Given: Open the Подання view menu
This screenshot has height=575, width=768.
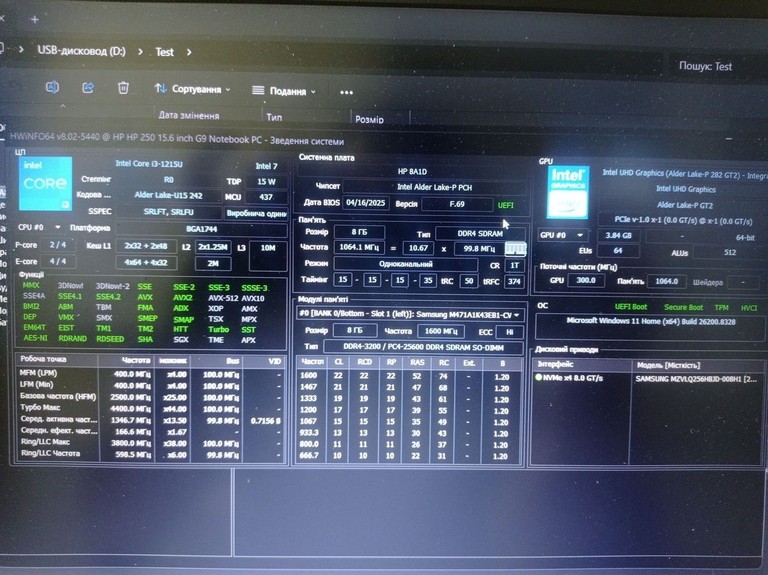Looking at the screenshot, I should [284, 91].
